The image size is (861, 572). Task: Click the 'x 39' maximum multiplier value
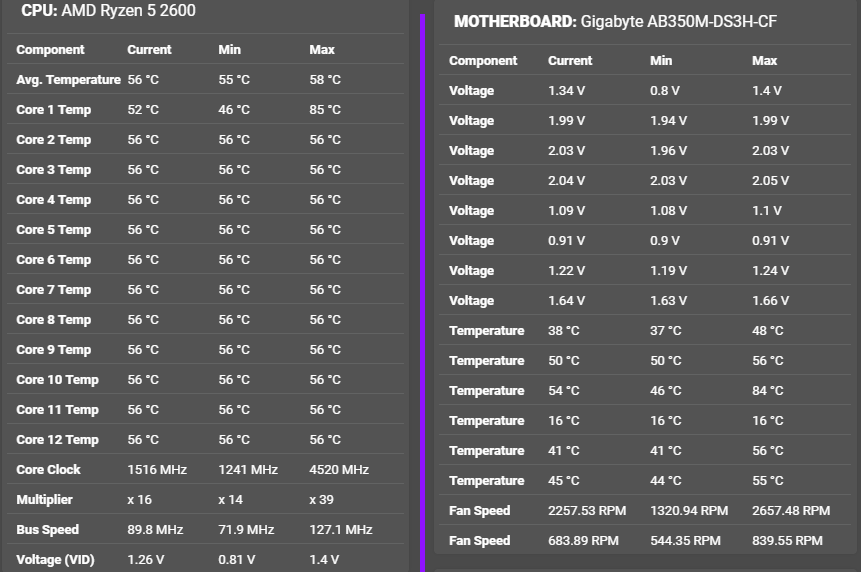pyautogui.click(x=321, y=500)
